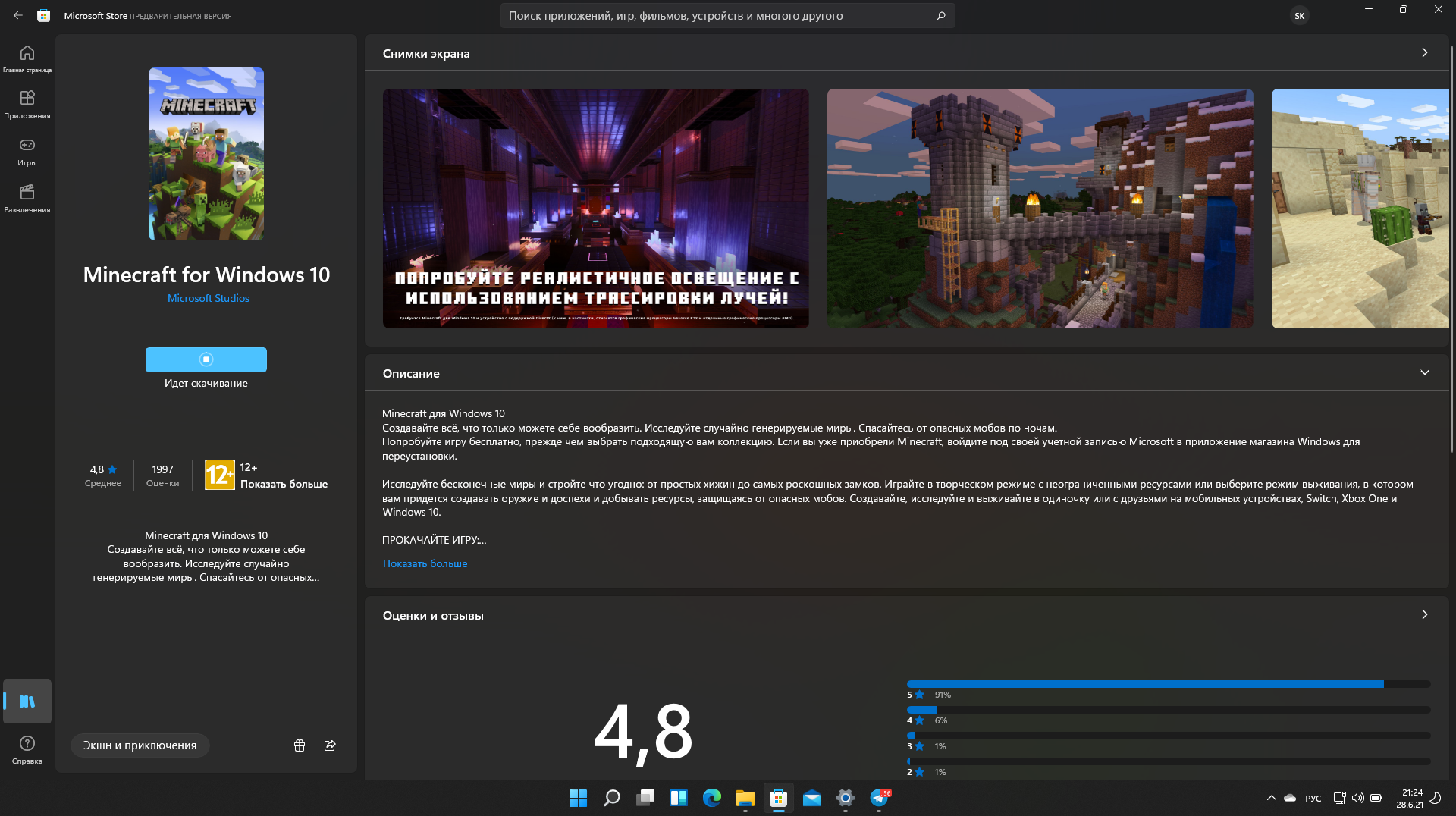Image resolution: width=1456 pixels, height=816 pixels.
Task: Switch the РУС input language indicator
Action: tap(1313, 799)
